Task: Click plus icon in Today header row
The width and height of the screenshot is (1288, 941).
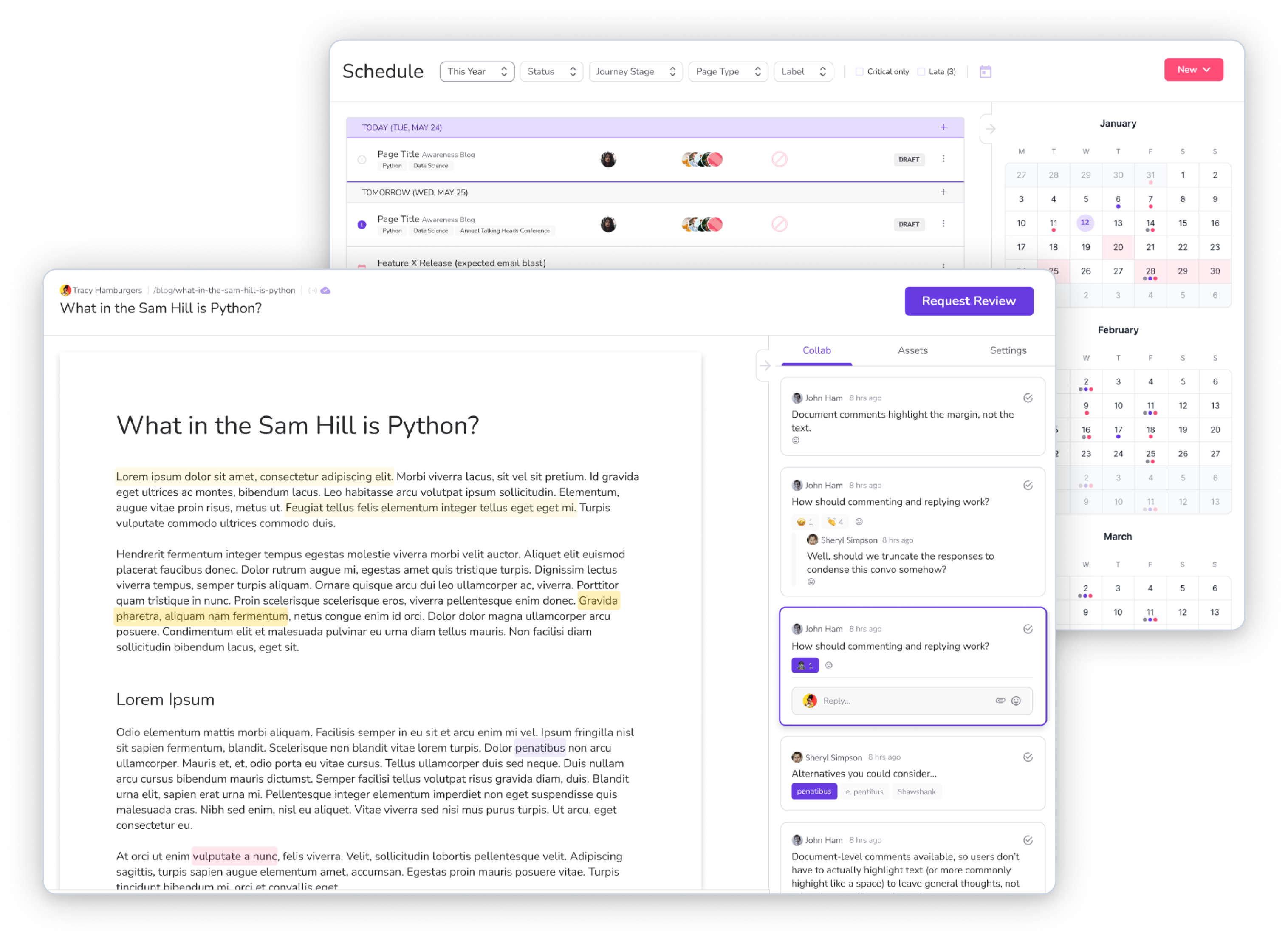Action: pyautogui.click(x=943, y=127)
